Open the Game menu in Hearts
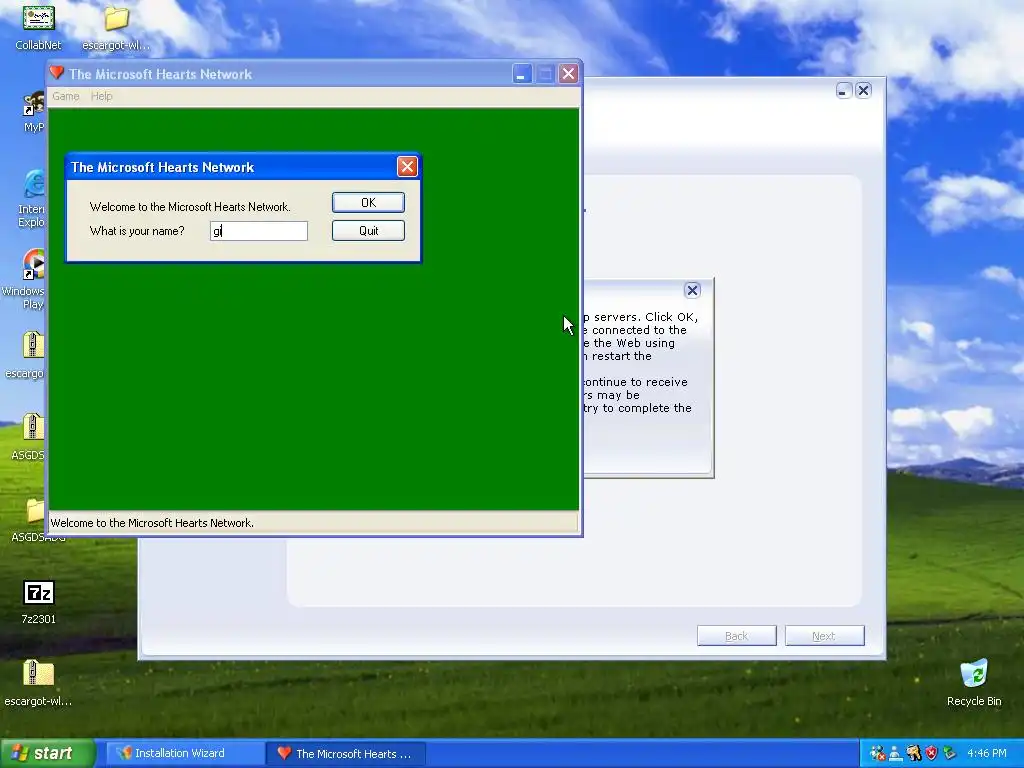1024x768 pixels. [65, 96]
